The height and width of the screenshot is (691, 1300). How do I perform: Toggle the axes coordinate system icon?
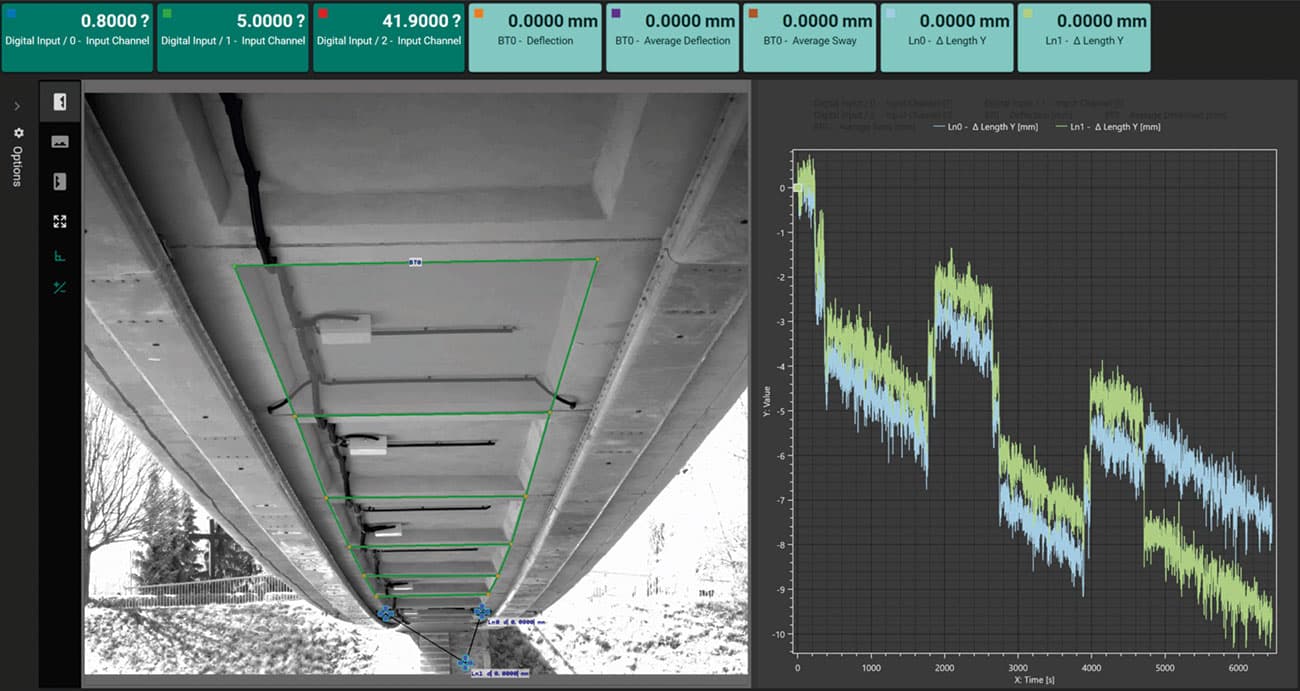(60, 256)
